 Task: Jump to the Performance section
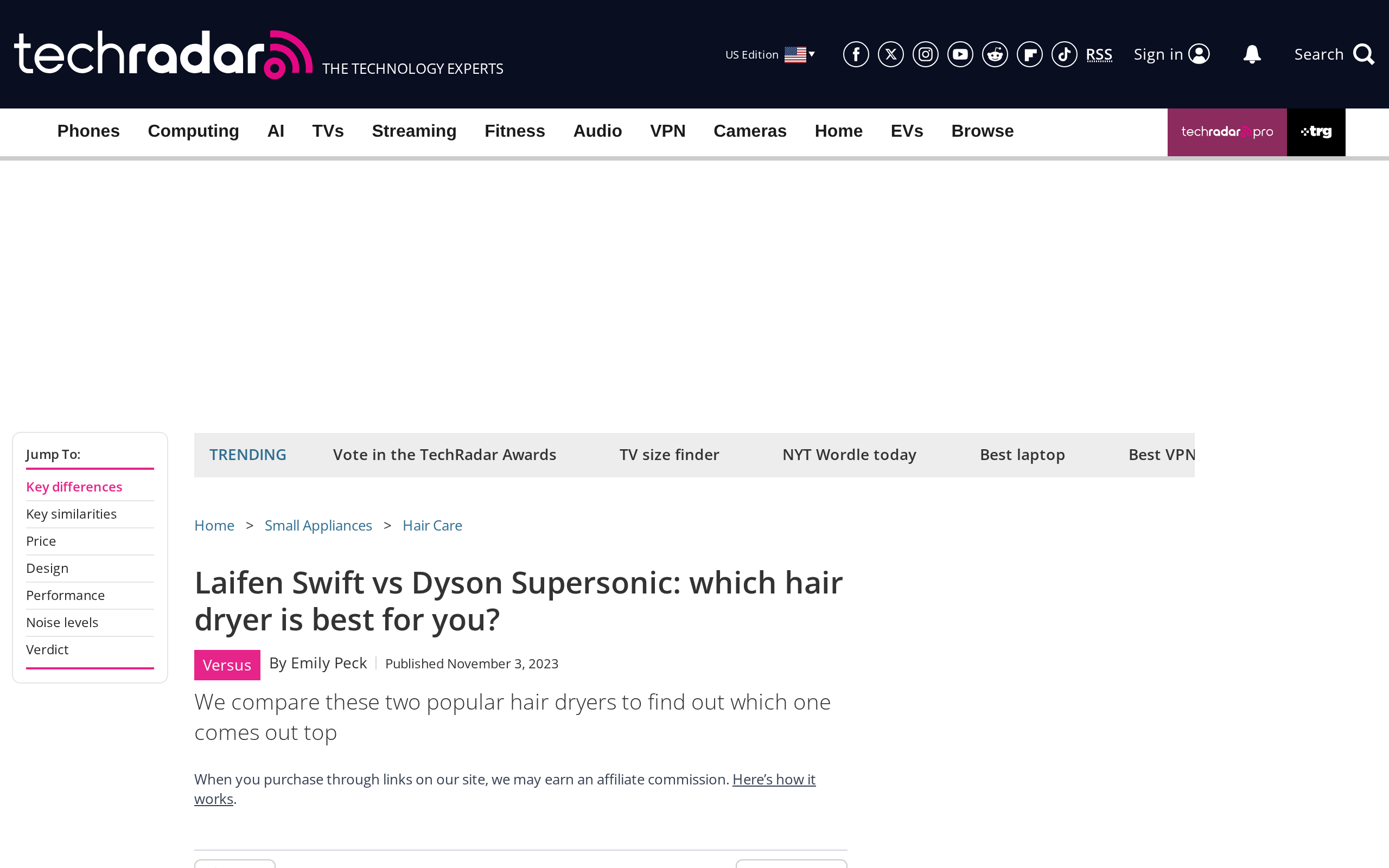[x=66, y=595]
